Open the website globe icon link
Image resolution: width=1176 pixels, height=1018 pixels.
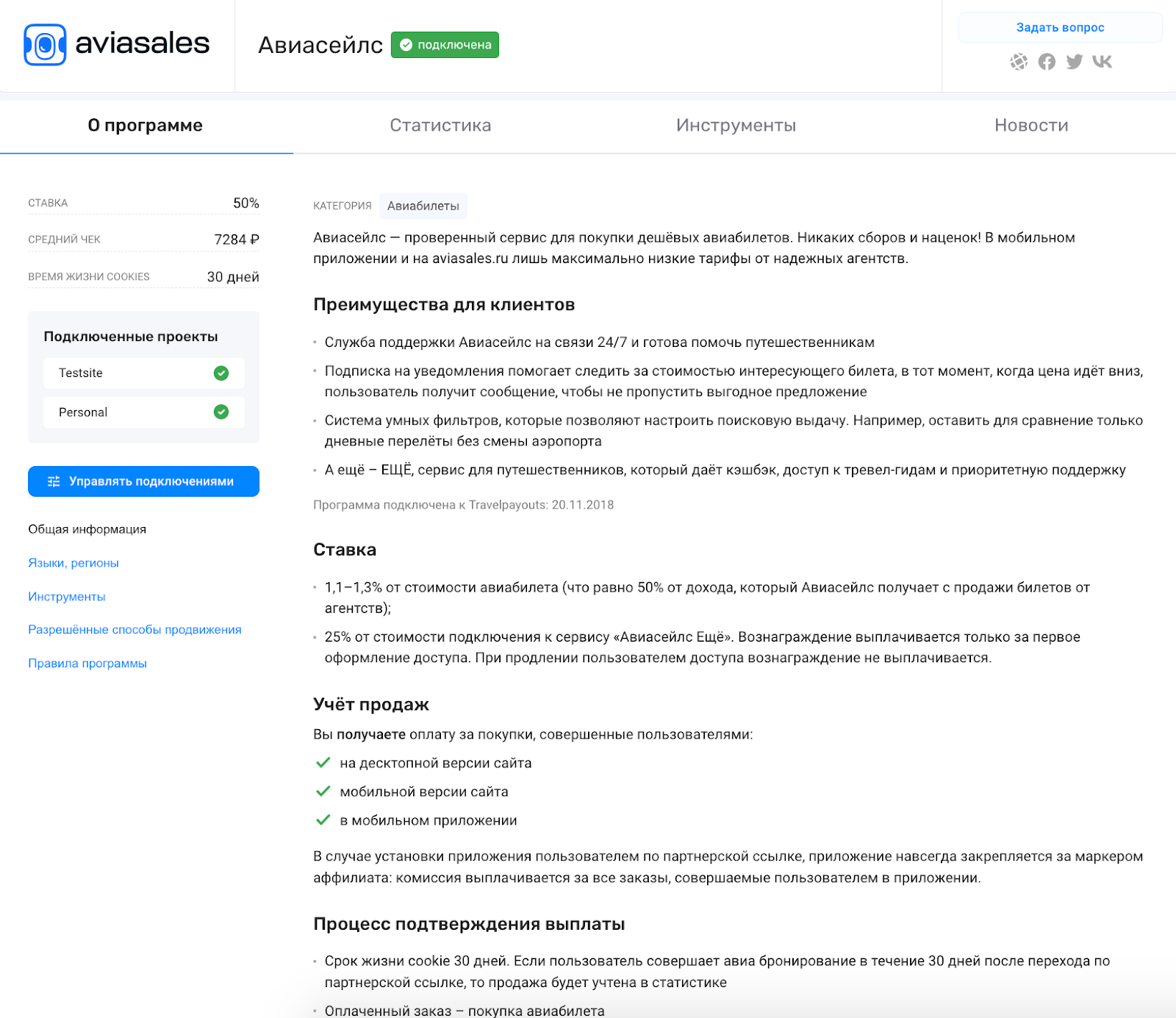(x=1019, y=62)
